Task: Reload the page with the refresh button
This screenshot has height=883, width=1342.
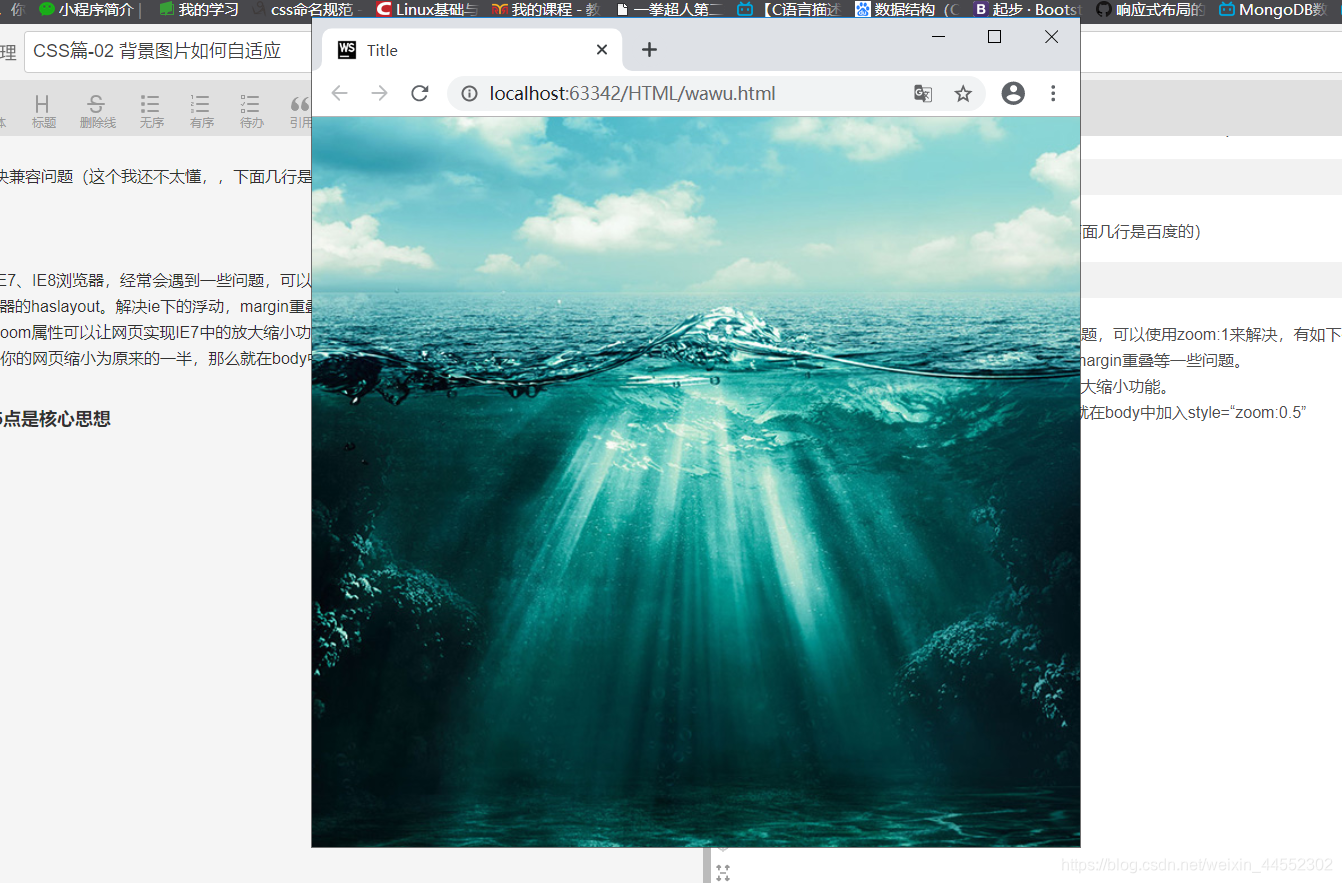Action: tap(419, 93)
